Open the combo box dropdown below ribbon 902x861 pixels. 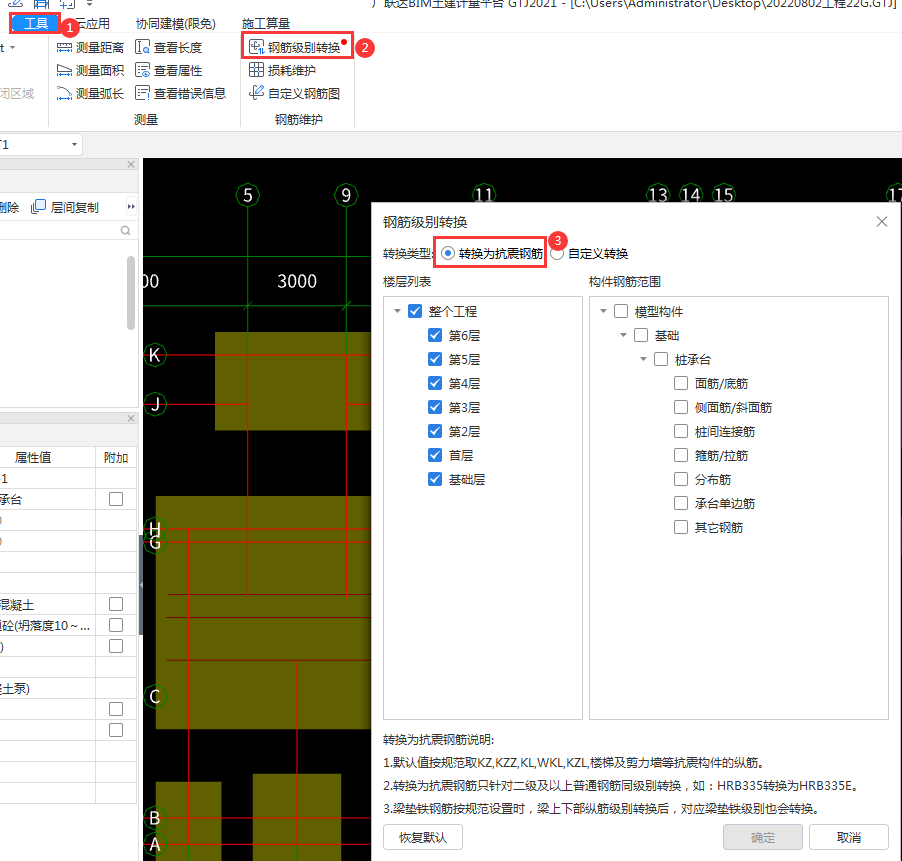coord(74,144)
